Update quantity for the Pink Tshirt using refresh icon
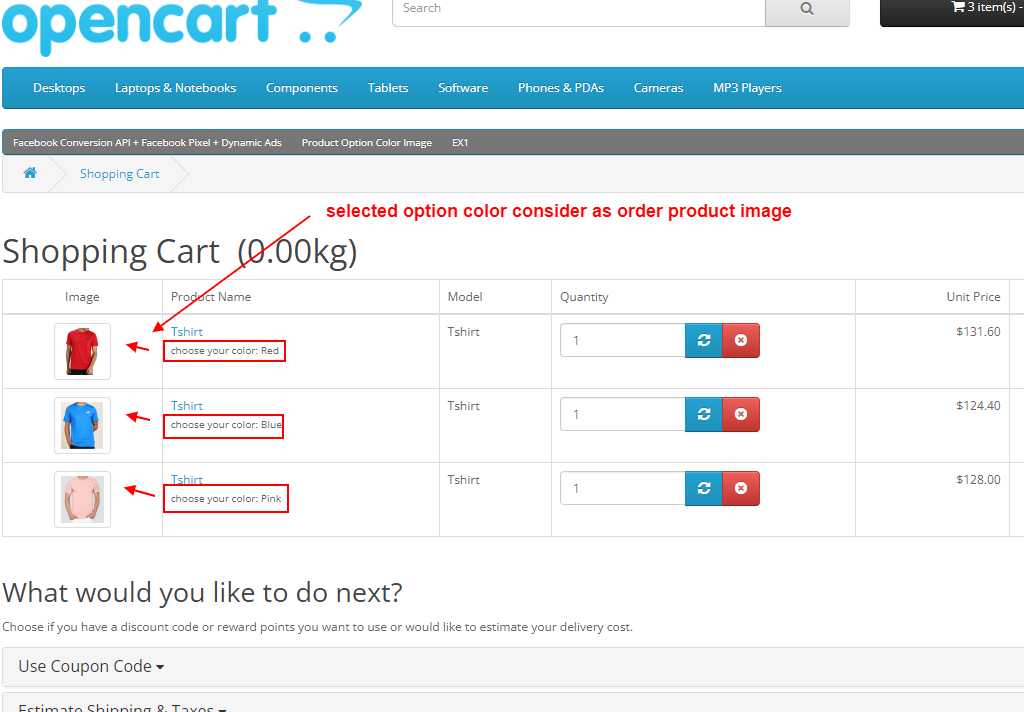Viewport: 1024px width, 712px height. click(x=703, y=488)
